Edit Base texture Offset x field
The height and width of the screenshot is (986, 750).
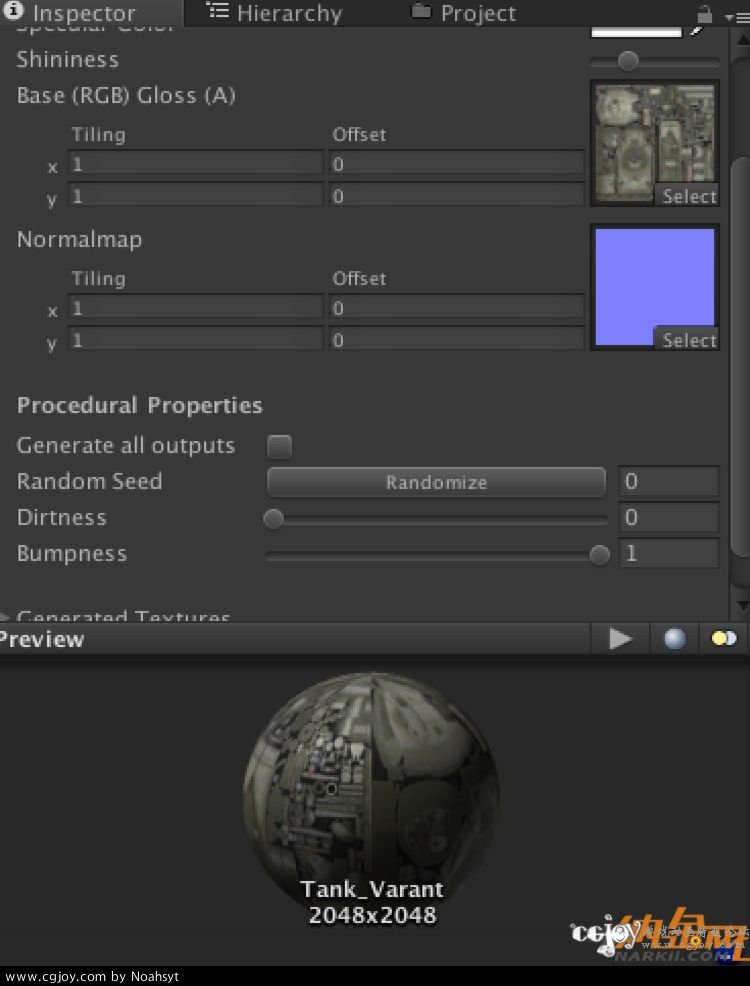click(457, 164)
